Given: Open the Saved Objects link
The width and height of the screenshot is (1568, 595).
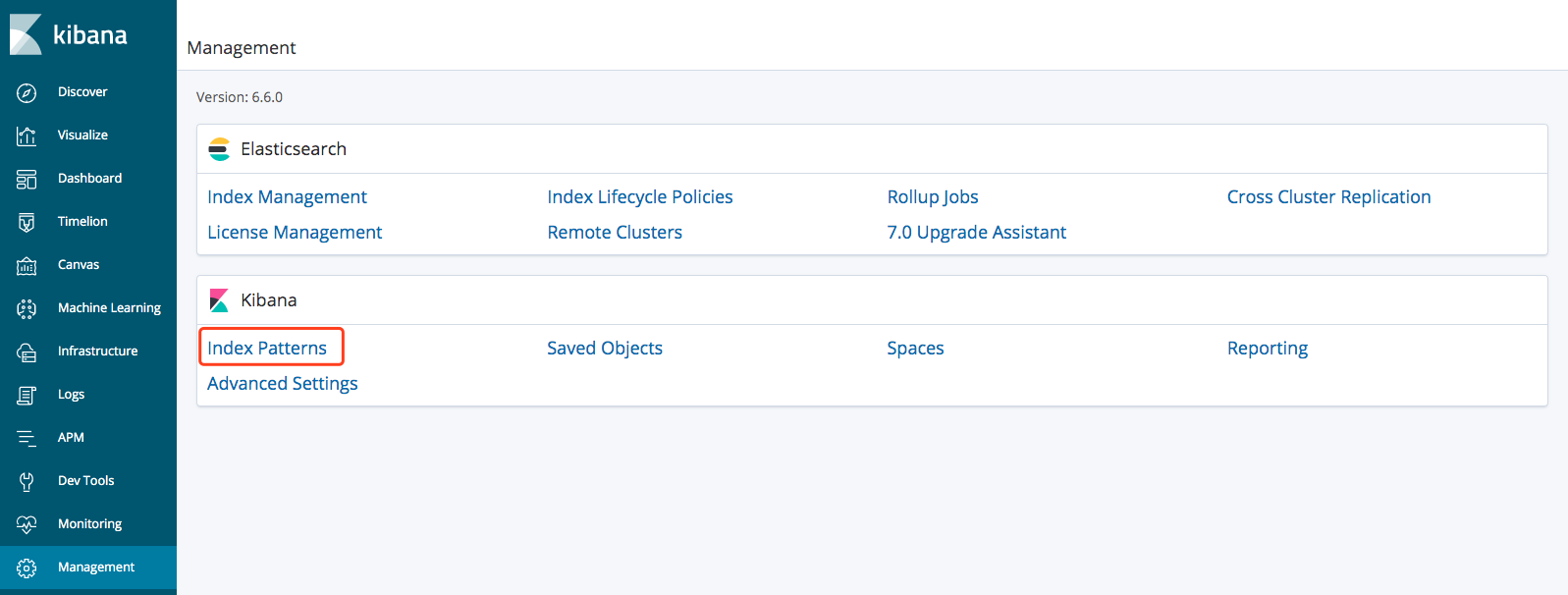Looking at the screenshot, I should click(x=605, y=349).
